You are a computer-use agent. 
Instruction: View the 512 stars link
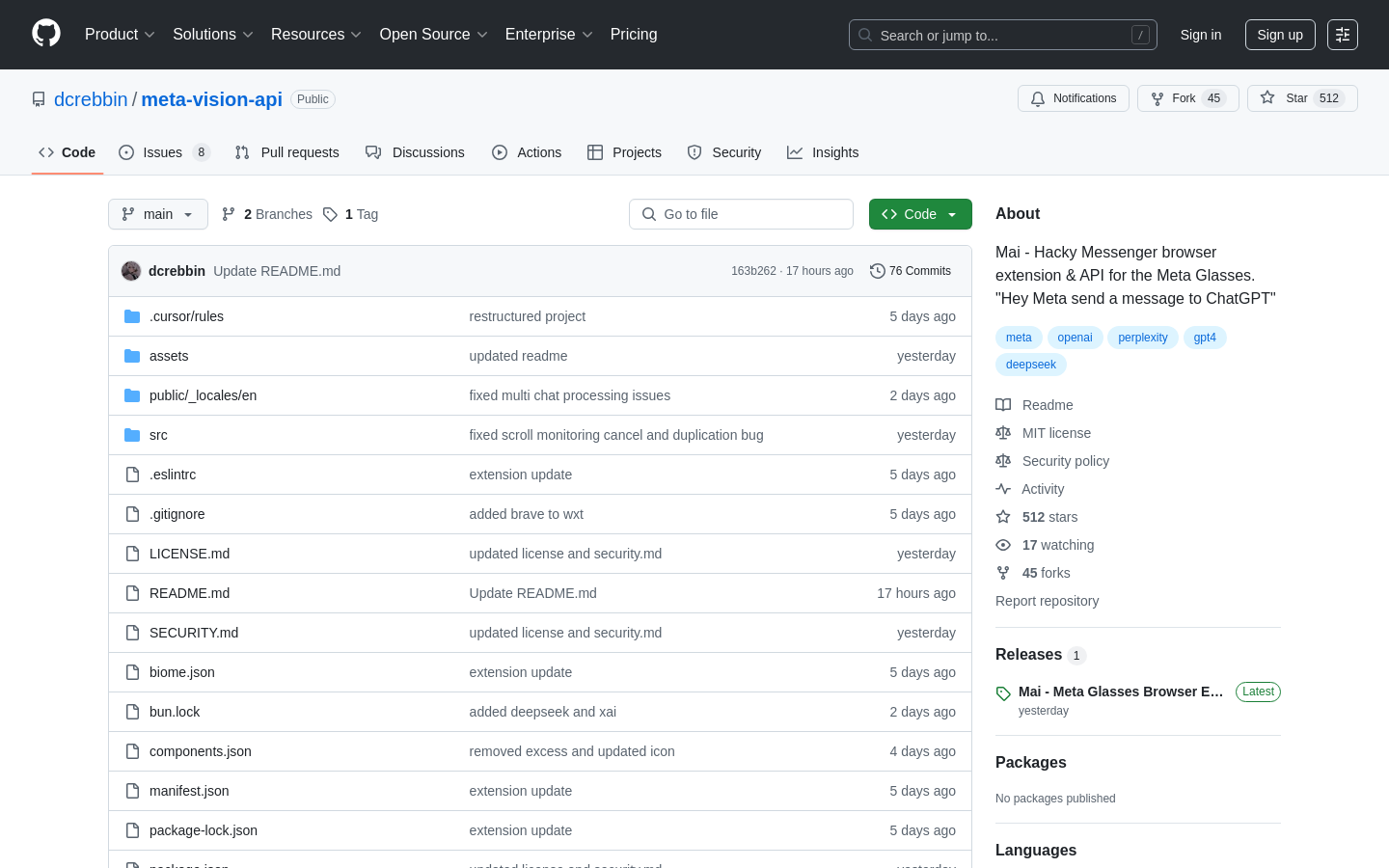click(1037, 517)
